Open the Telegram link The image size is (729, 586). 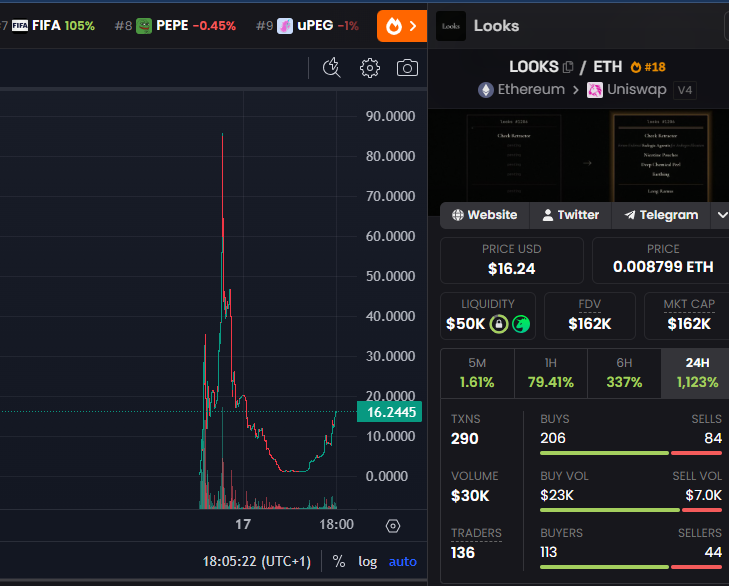661,215
